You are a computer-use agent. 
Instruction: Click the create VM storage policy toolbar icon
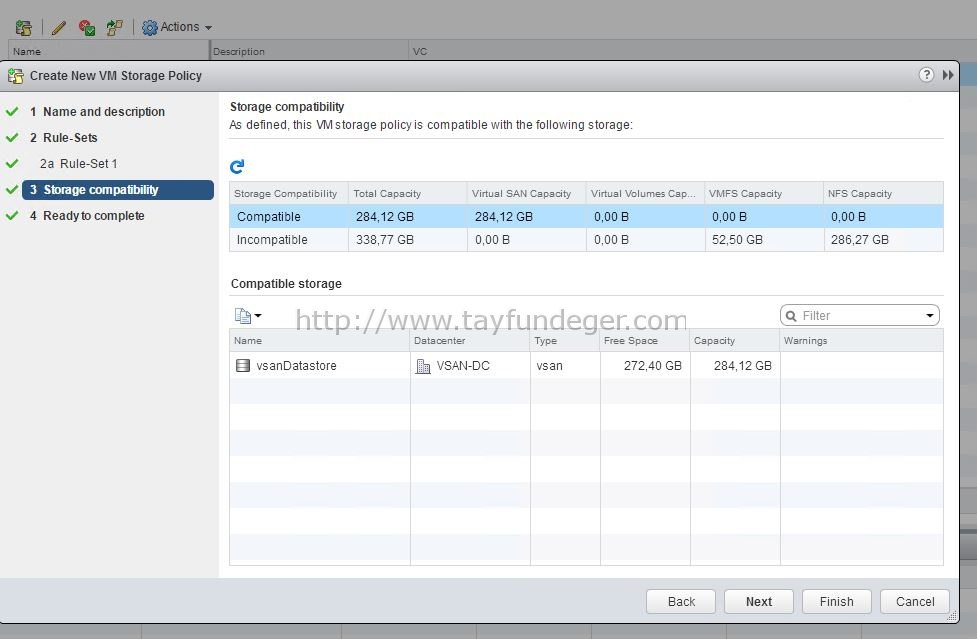point(24,27)
